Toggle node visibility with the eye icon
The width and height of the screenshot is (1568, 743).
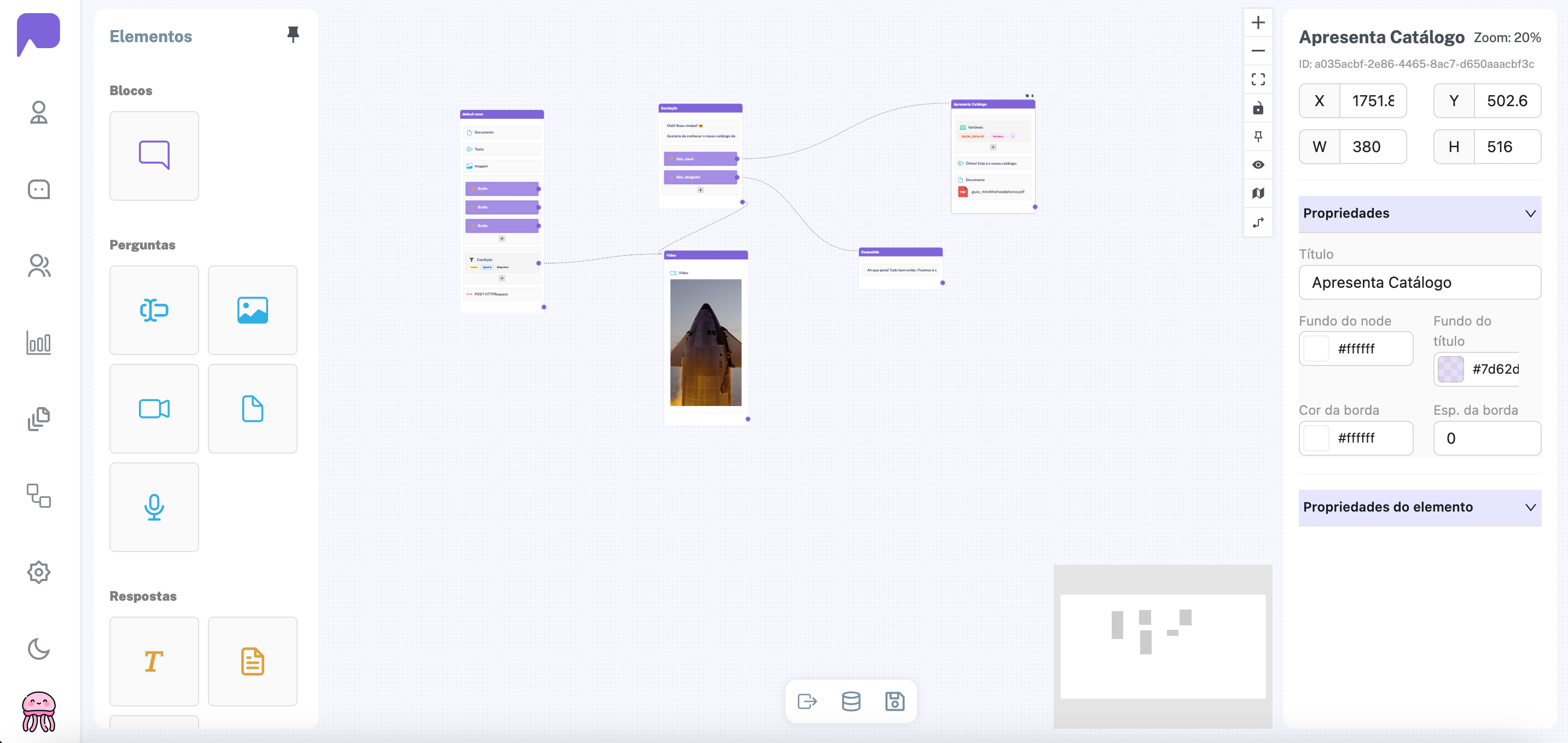pyautogui.click(x=1258, y=164)
